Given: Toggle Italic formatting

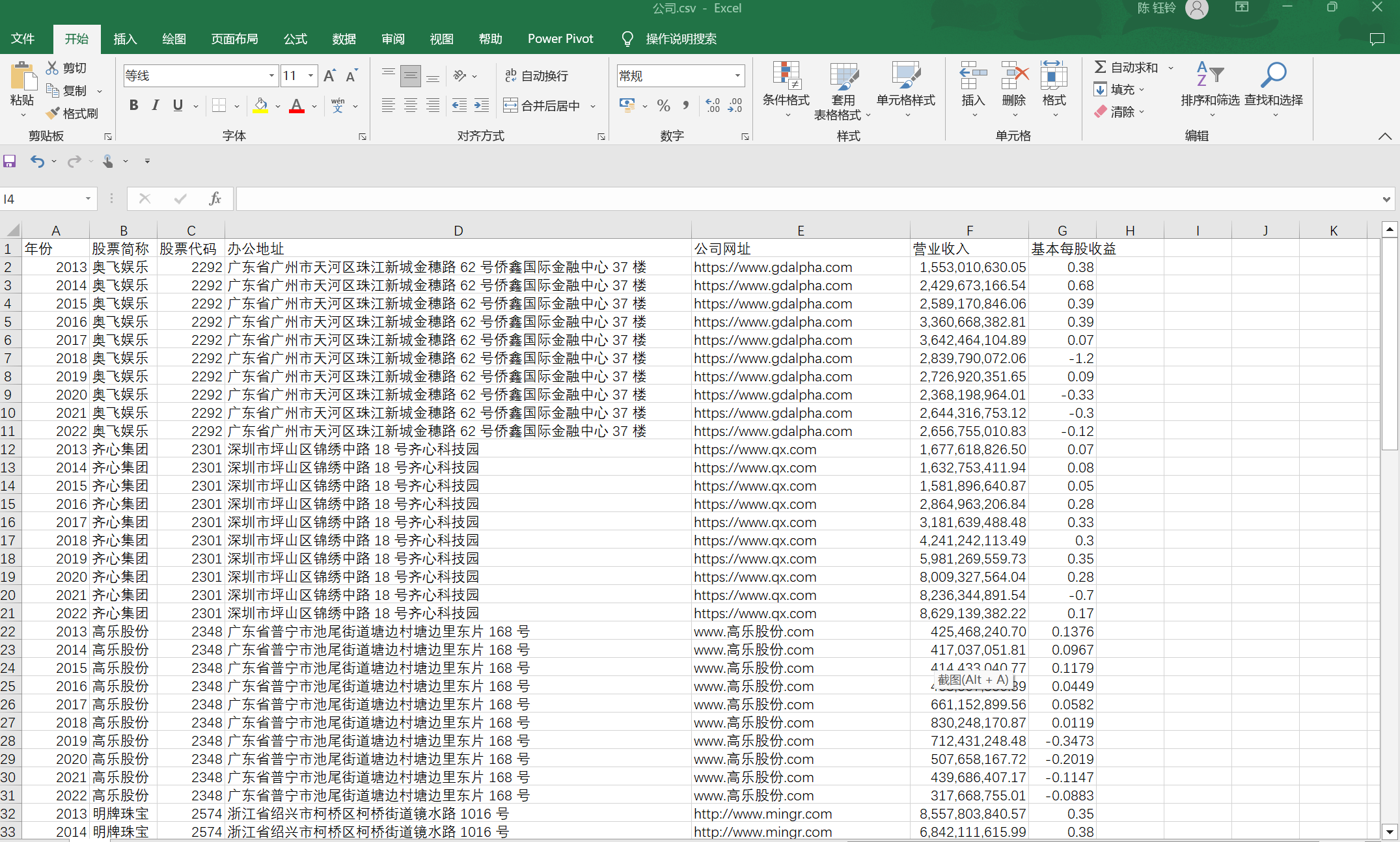Looking at the screenshot, I should tap(156, 105).
